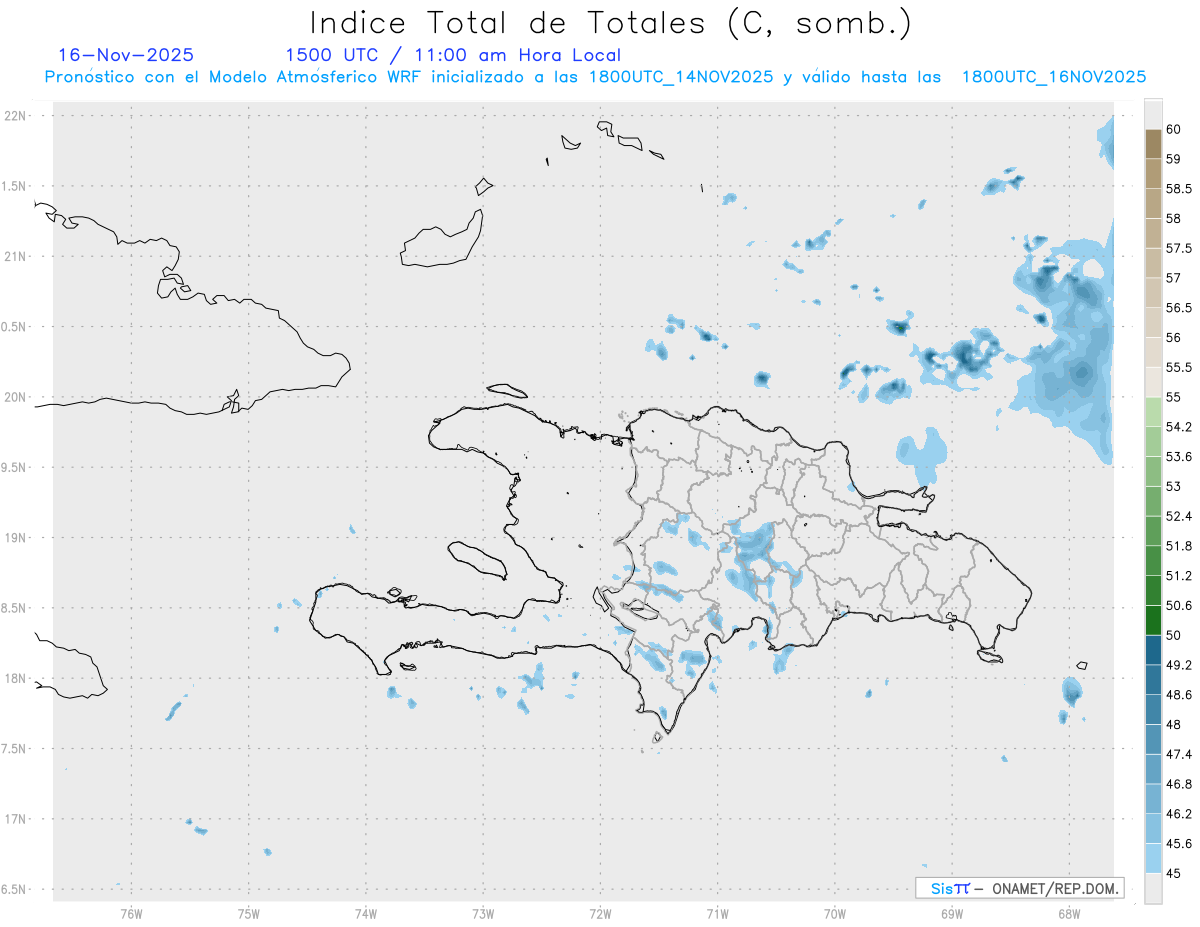Click legend value "50.6"

[x=1179, y=605]
